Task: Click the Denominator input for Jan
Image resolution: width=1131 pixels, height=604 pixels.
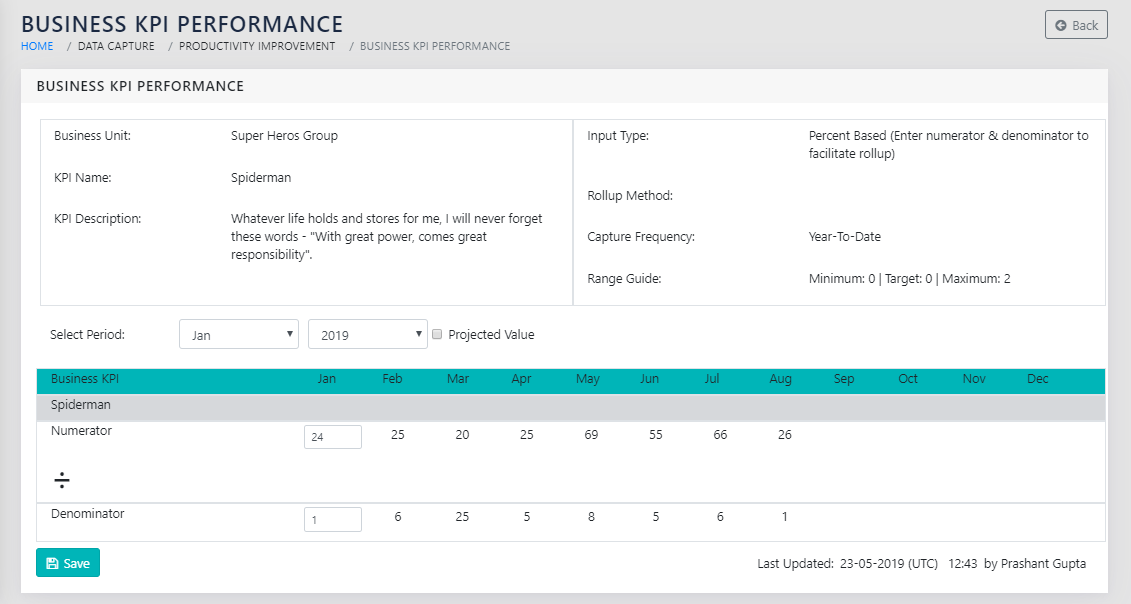Action: 332,519
